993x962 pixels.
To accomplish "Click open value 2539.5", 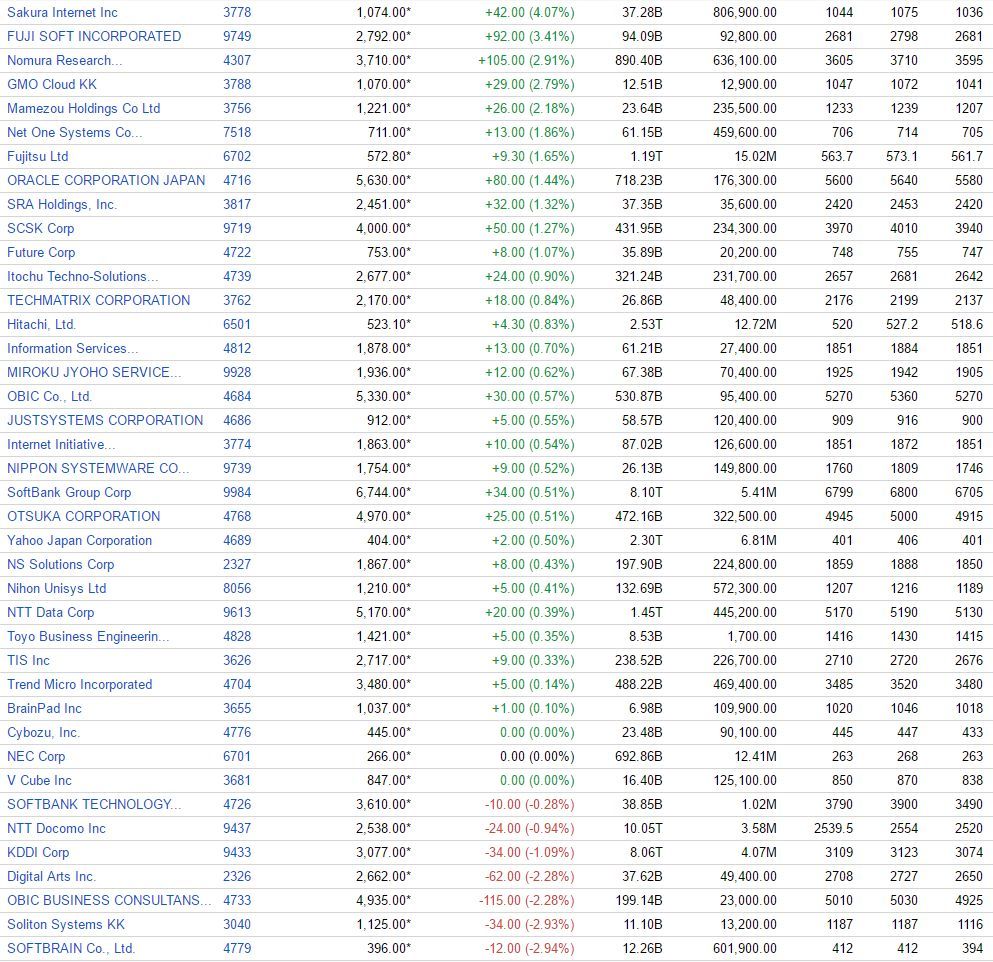I will click(x=833, y=830).
